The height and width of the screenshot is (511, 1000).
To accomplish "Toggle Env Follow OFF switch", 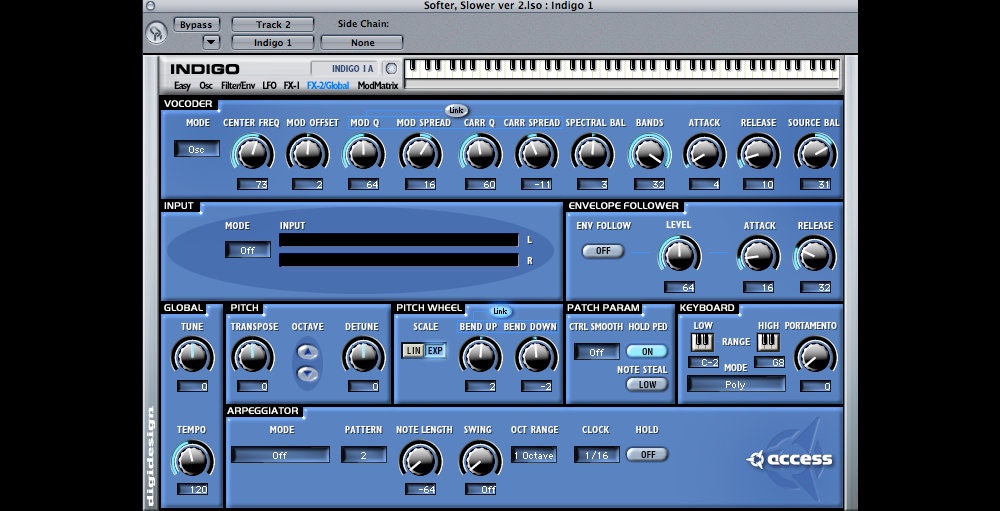I will 603,251.
